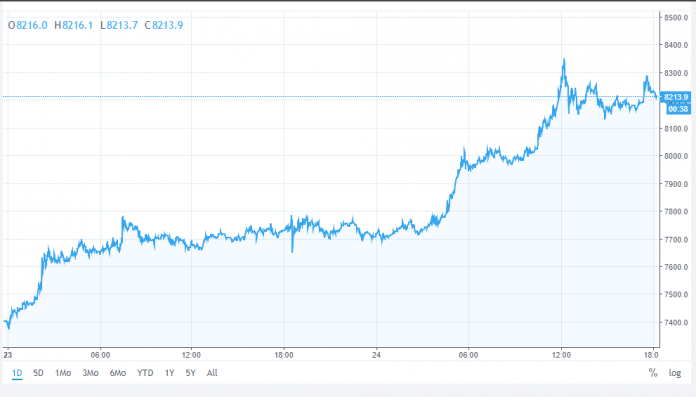Click the open value O8216.0 in legend
The height and width of the screenshot is (397, 696).
pos(28,25)
